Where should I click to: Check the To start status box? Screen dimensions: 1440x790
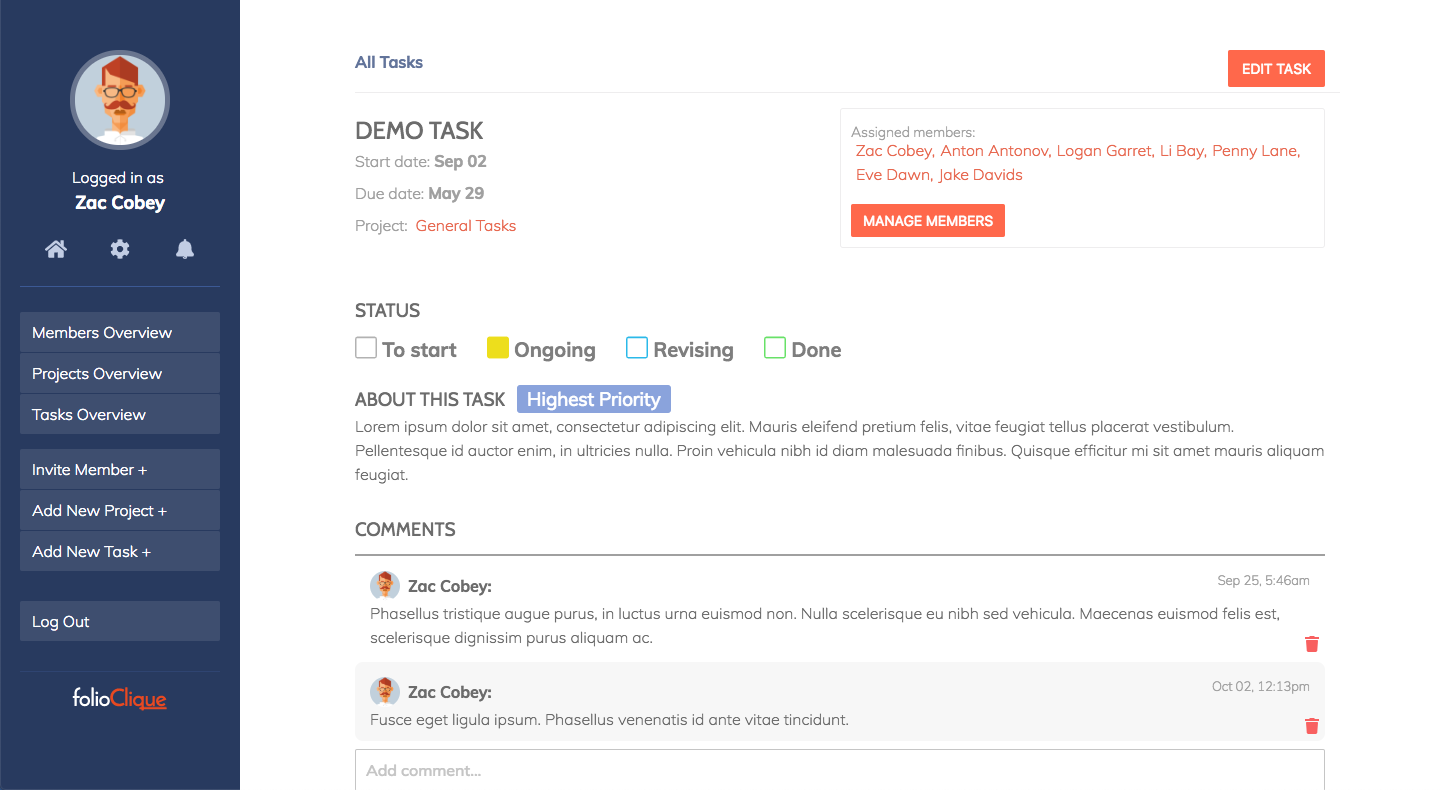click(x=366, y=348)
